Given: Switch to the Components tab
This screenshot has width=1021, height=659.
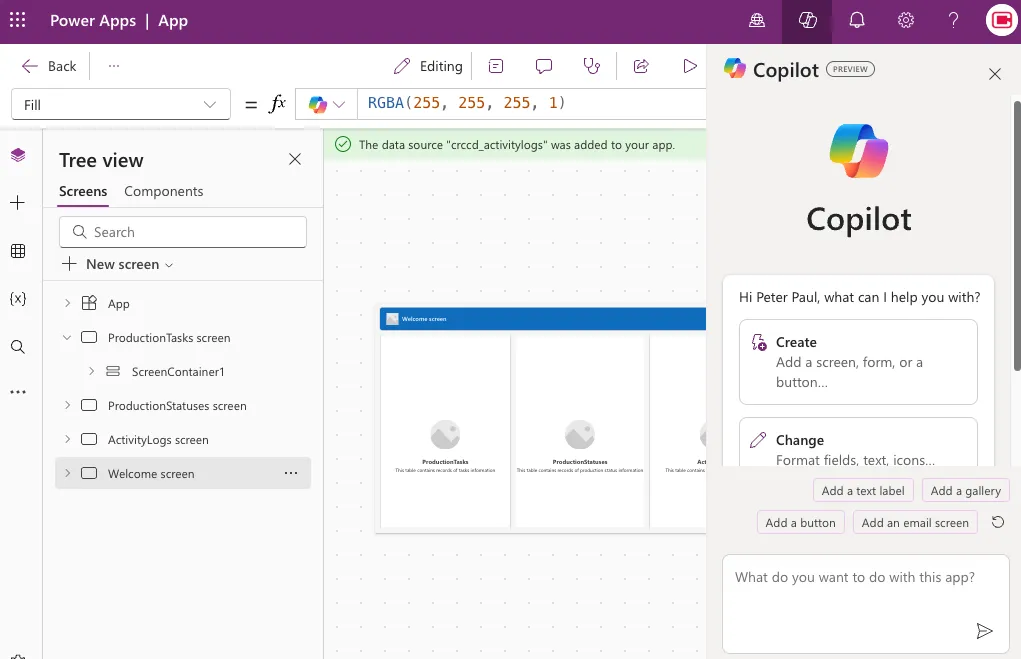Looking at the screenshot, I should [x=163, y=191].
